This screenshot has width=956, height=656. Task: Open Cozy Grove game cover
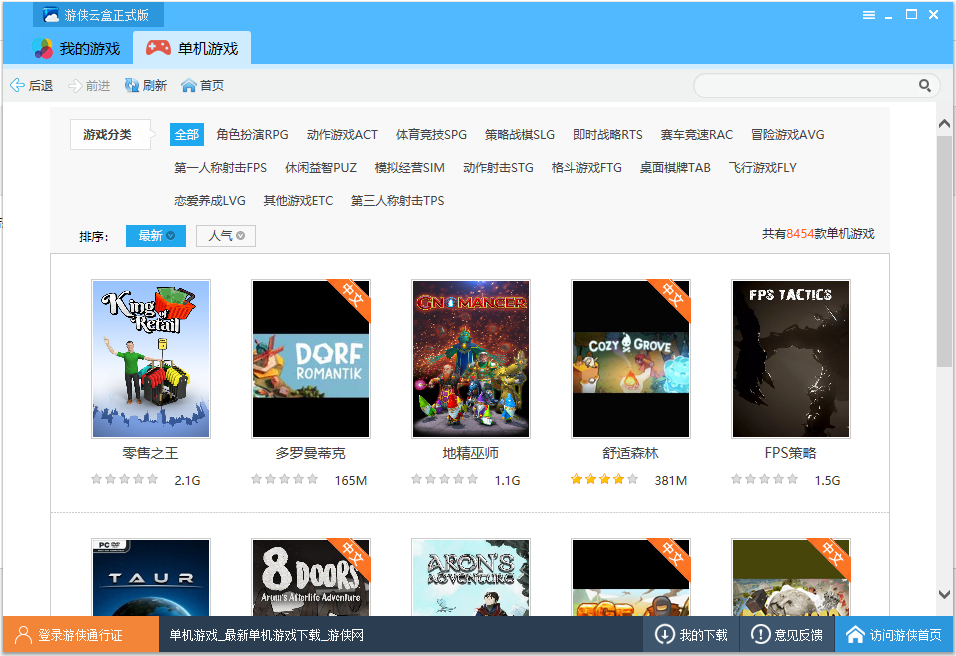[x=630, y=358]
